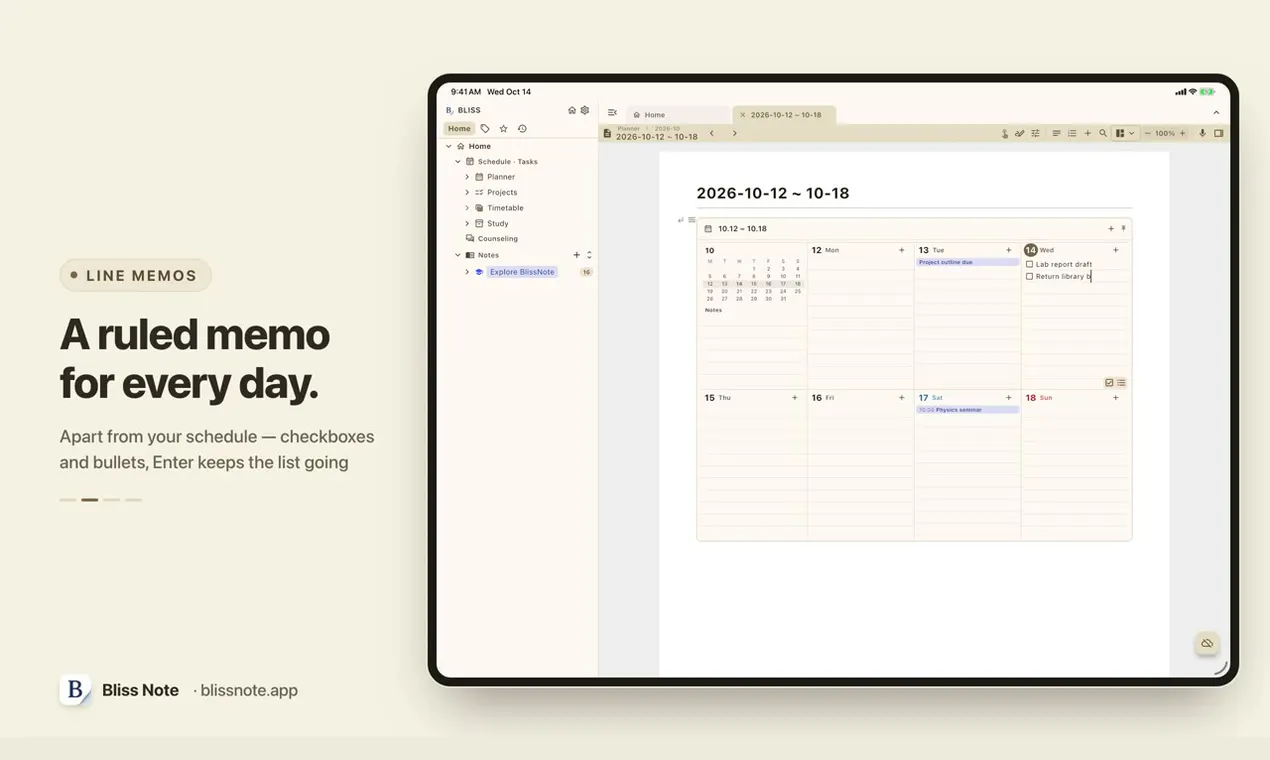Add an entry on 12 Mon
Viewport: 1270px width, 760px height.
tap(902, 250)
